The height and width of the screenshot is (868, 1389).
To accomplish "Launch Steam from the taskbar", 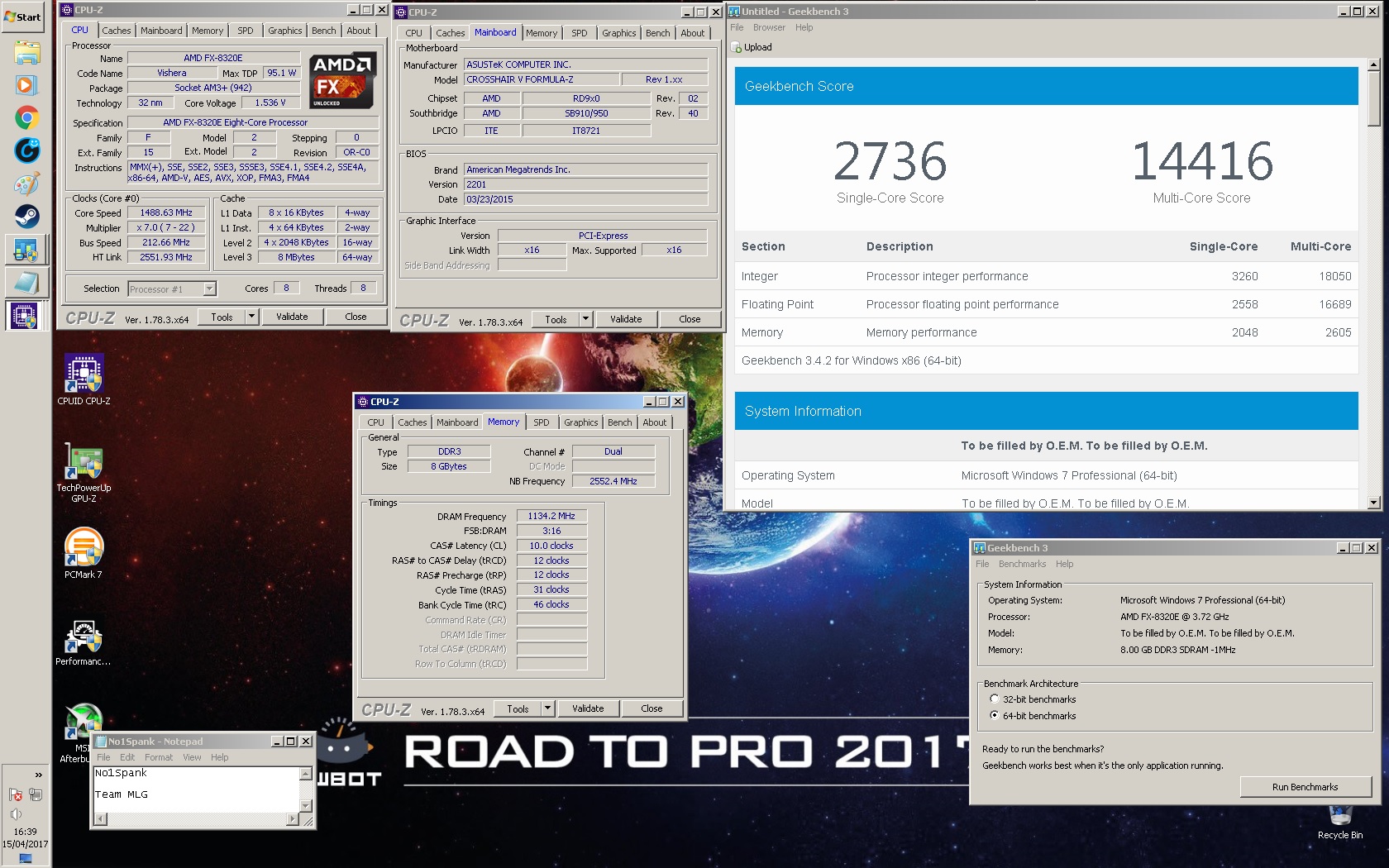I will click(x=26, y=217).
